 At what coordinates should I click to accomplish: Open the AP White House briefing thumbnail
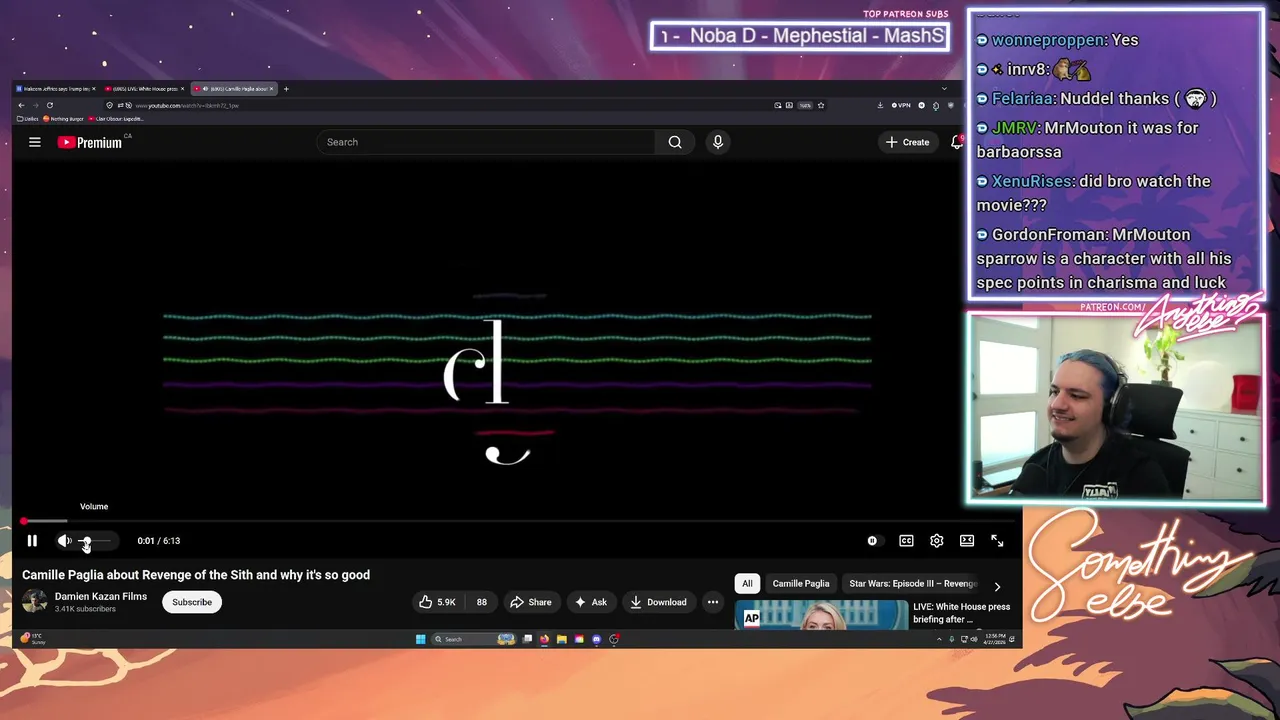tap(822, 615)
